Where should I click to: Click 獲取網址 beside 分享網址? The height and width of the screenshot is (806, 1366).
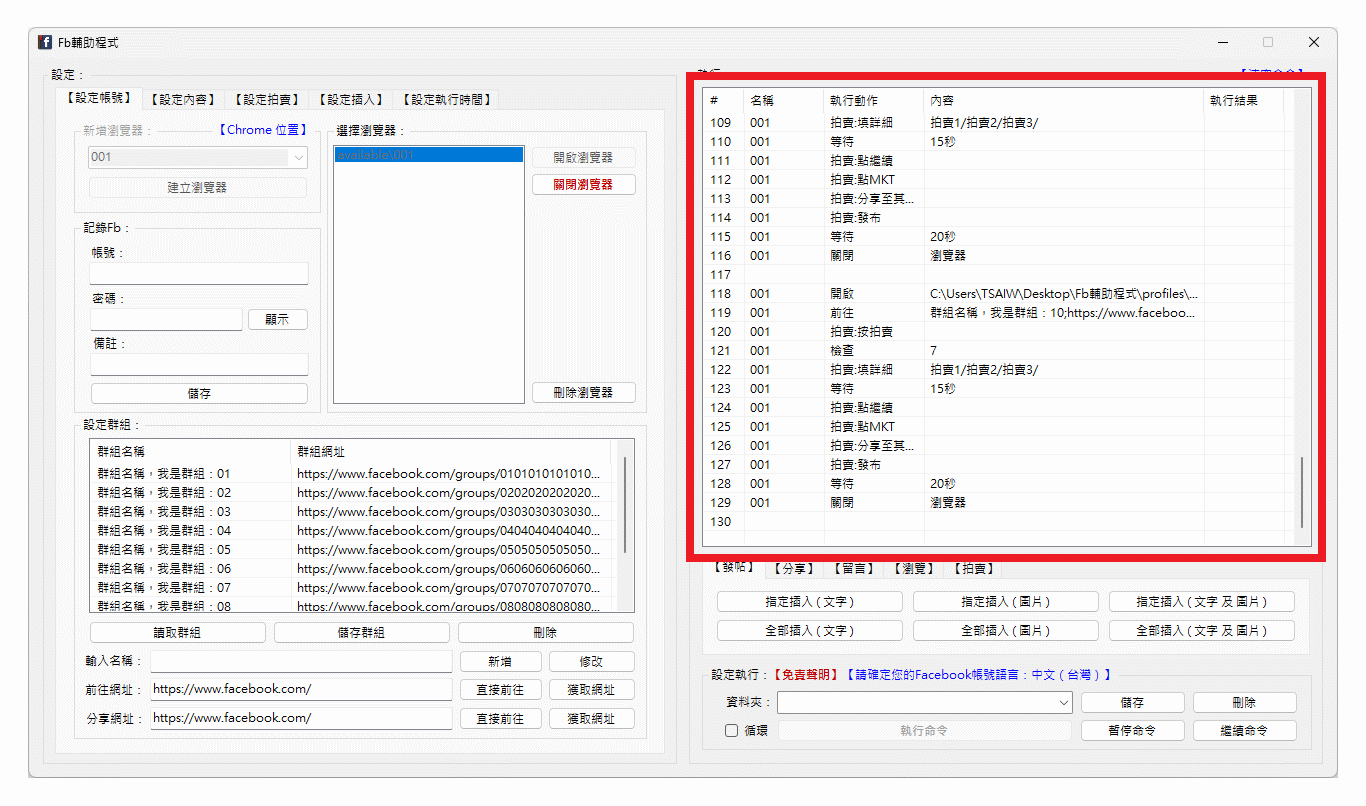point(591,718)
